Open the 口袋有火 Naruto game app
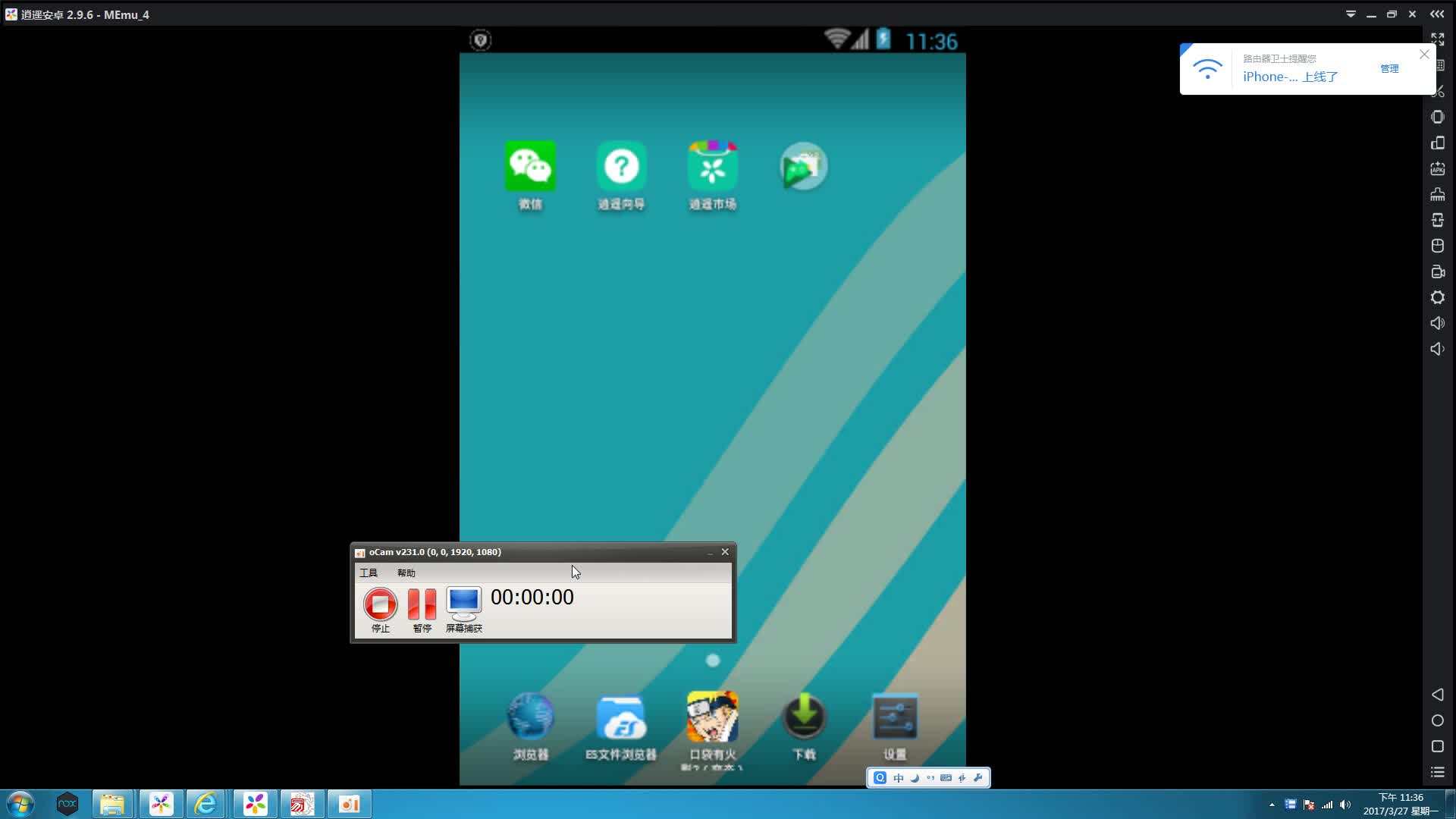The height and width of the screenshot is (819, 1456). [x=712, y=717]
